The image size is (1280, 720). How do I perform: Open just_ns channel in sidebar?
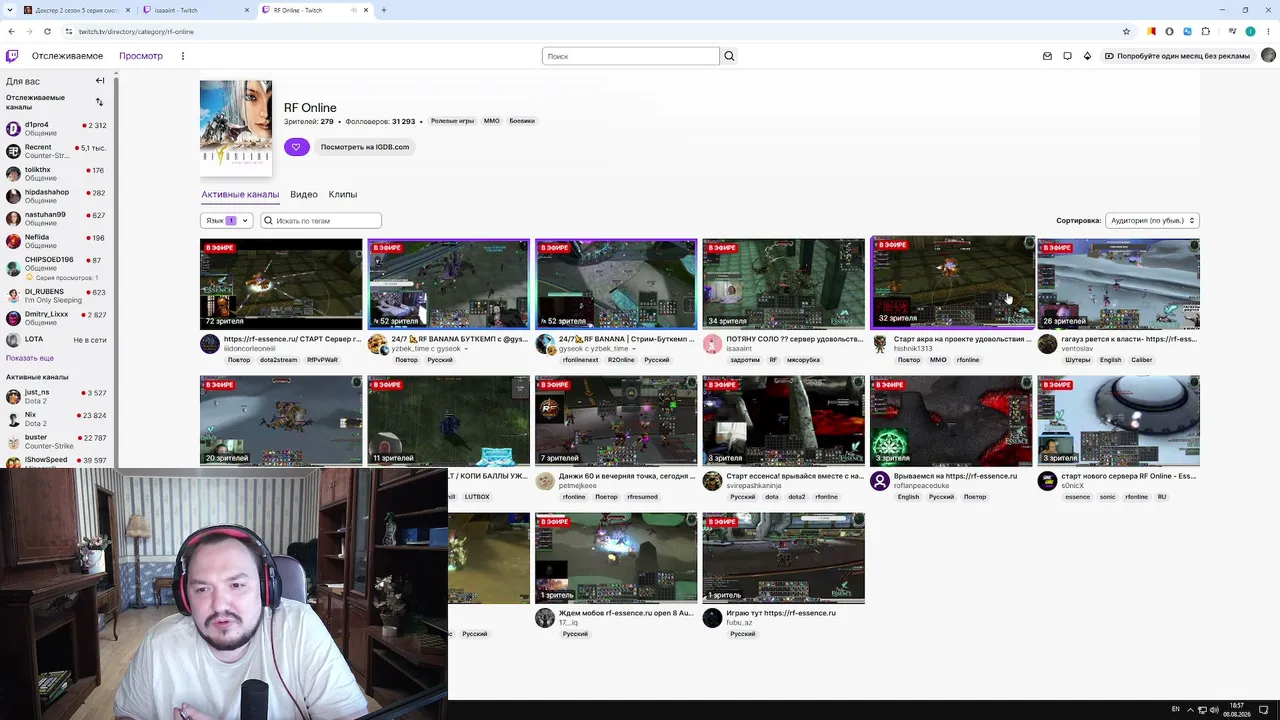pos(56,396)
